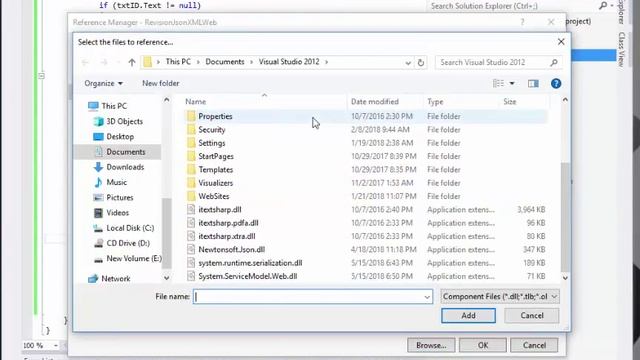Click OK in Reference Manager
The image size is (640, 360).
pos(483,345)
